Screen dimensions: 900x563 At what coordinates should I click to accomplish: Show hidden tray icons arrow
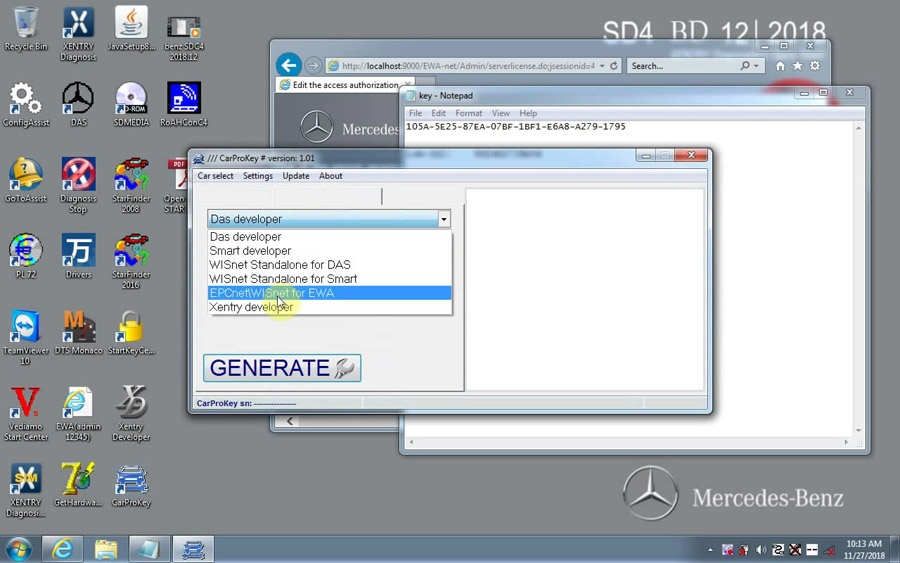coord(711,550)
